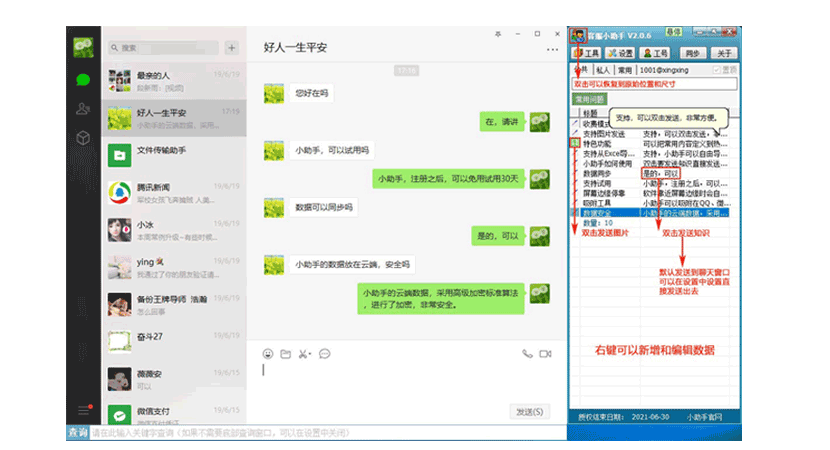
Task: Switch to the 私人 tab
Action: [x=603, y=70]
